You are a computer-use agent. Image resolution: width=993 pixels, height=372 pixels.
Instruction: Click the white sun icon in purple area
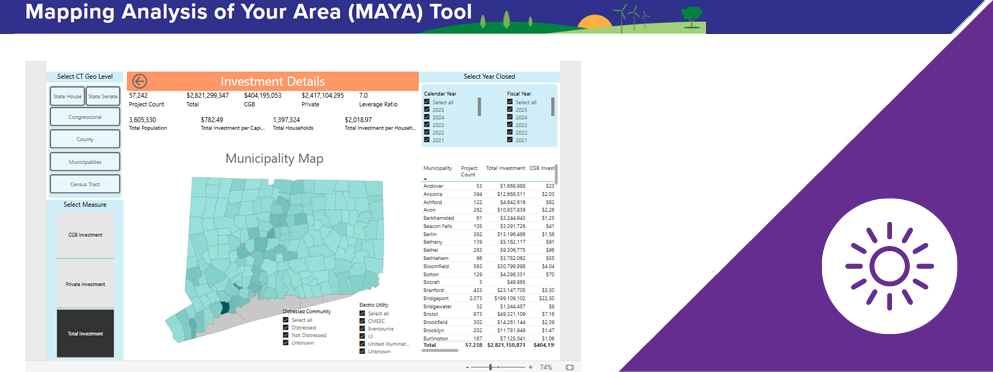pos(889,266)
